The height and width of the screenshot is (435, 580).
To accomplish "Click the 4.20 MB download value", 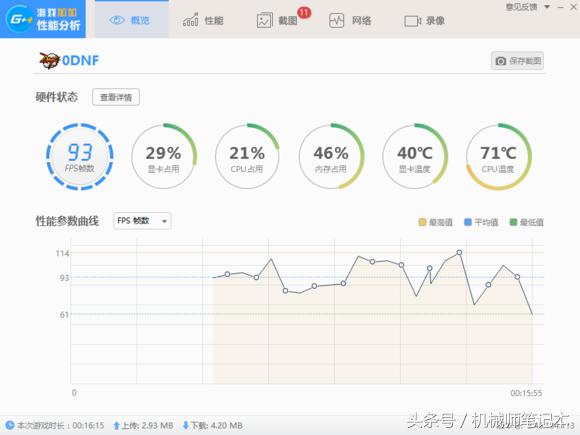I will click(x=227, y=426).
